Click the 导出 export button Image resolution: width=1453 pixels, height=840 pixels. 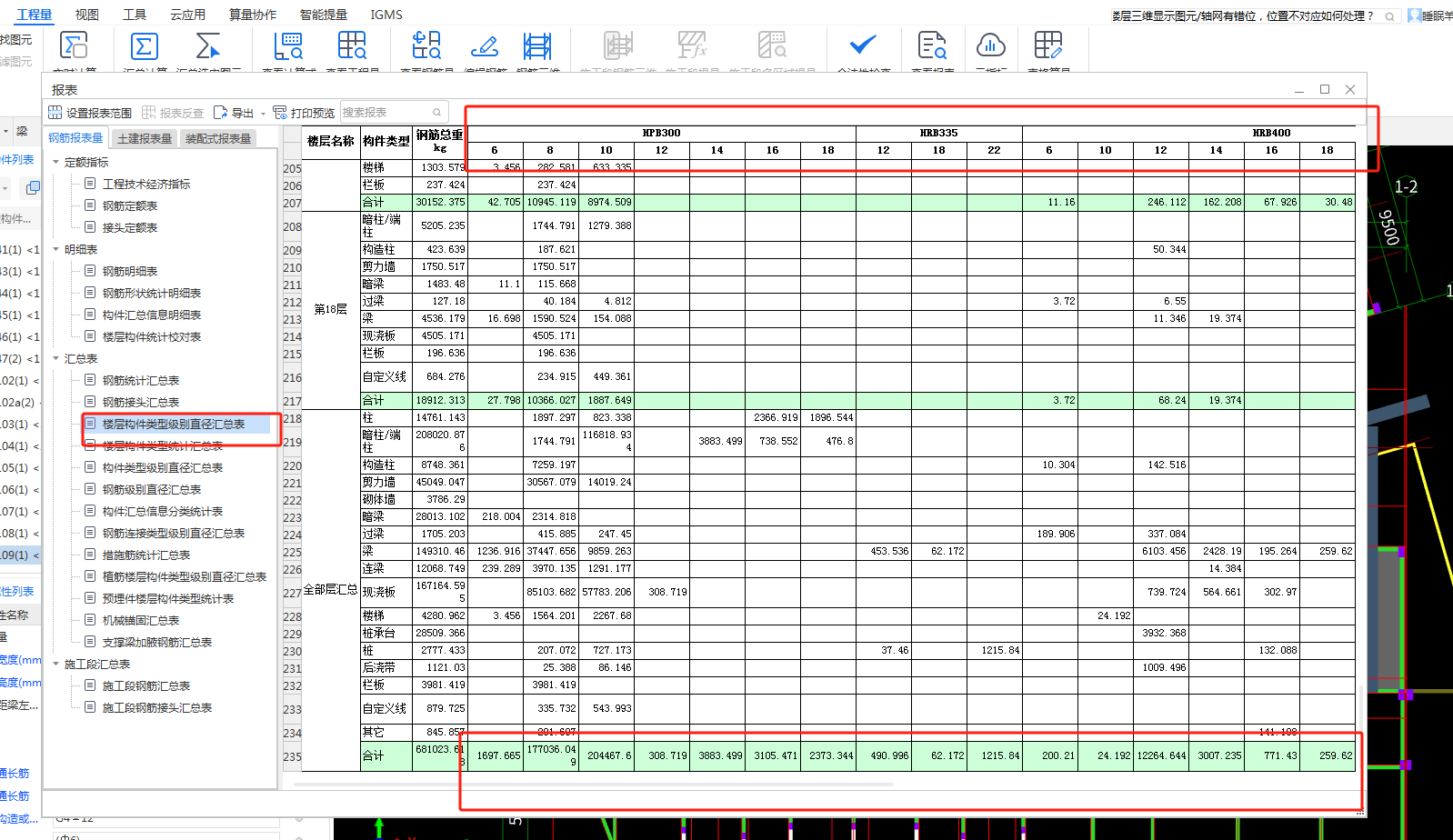coord(234,113)
